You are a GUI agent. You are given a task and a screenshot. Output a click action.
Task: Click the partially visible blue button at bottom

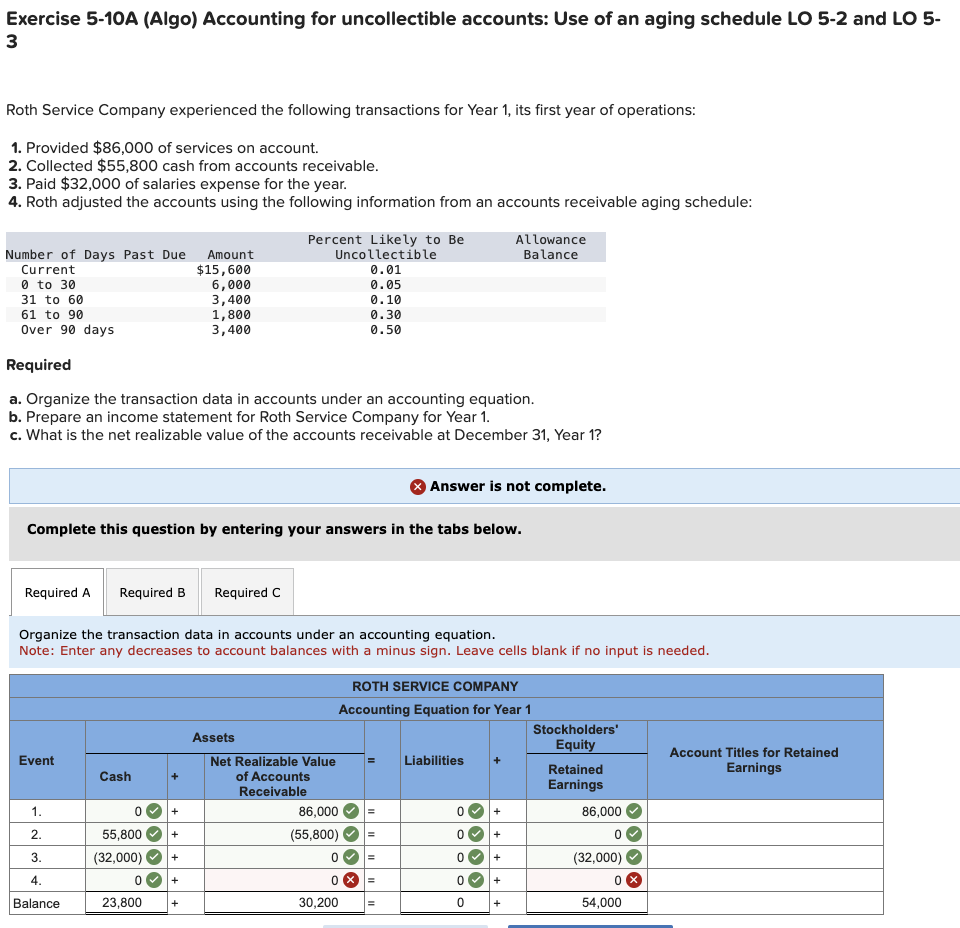588,926
